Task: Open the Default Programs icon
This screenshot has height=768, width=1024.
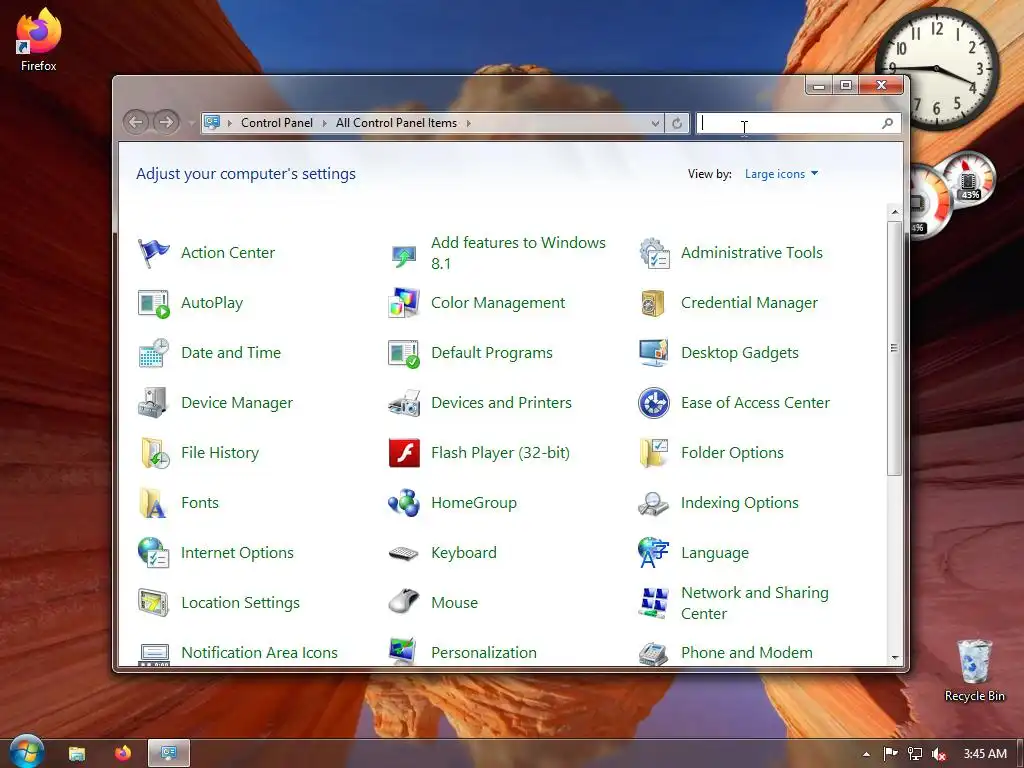Action: point(404,353)
